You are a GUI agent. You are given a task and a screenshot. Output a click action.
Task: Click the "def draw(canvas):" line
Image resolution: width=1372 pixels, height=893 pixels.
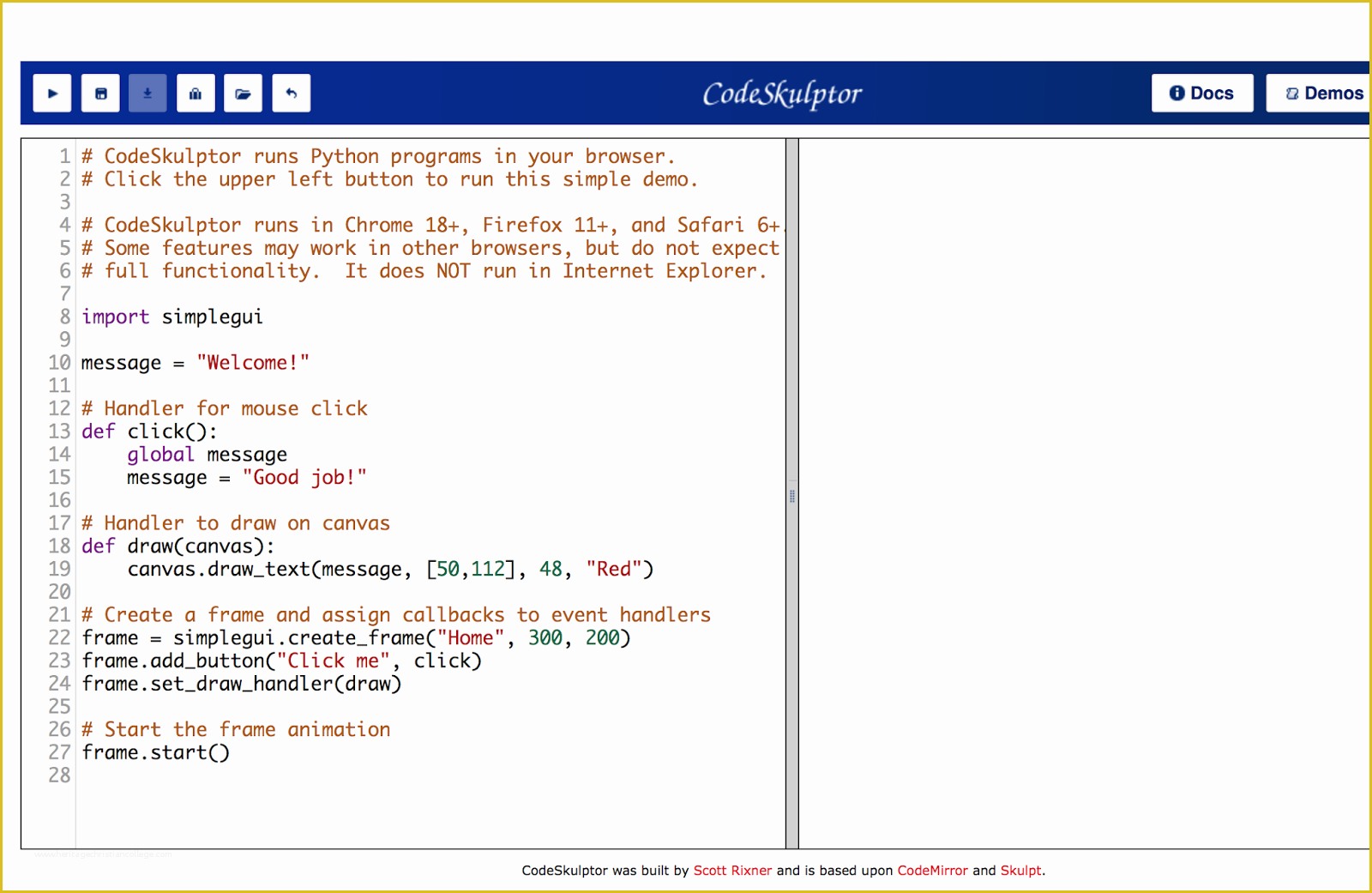(178, 546)
